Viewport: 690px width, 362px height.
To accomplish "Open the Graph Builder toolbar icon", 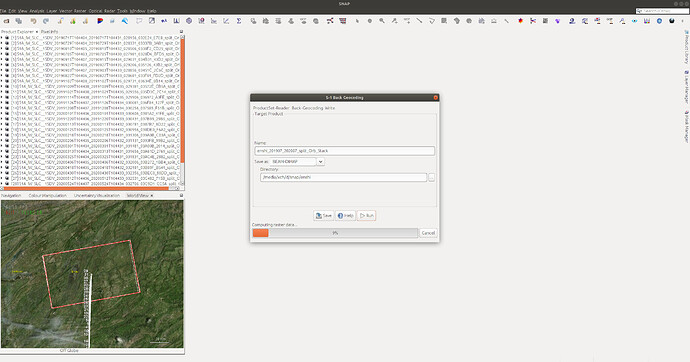I will coord(330,21).
